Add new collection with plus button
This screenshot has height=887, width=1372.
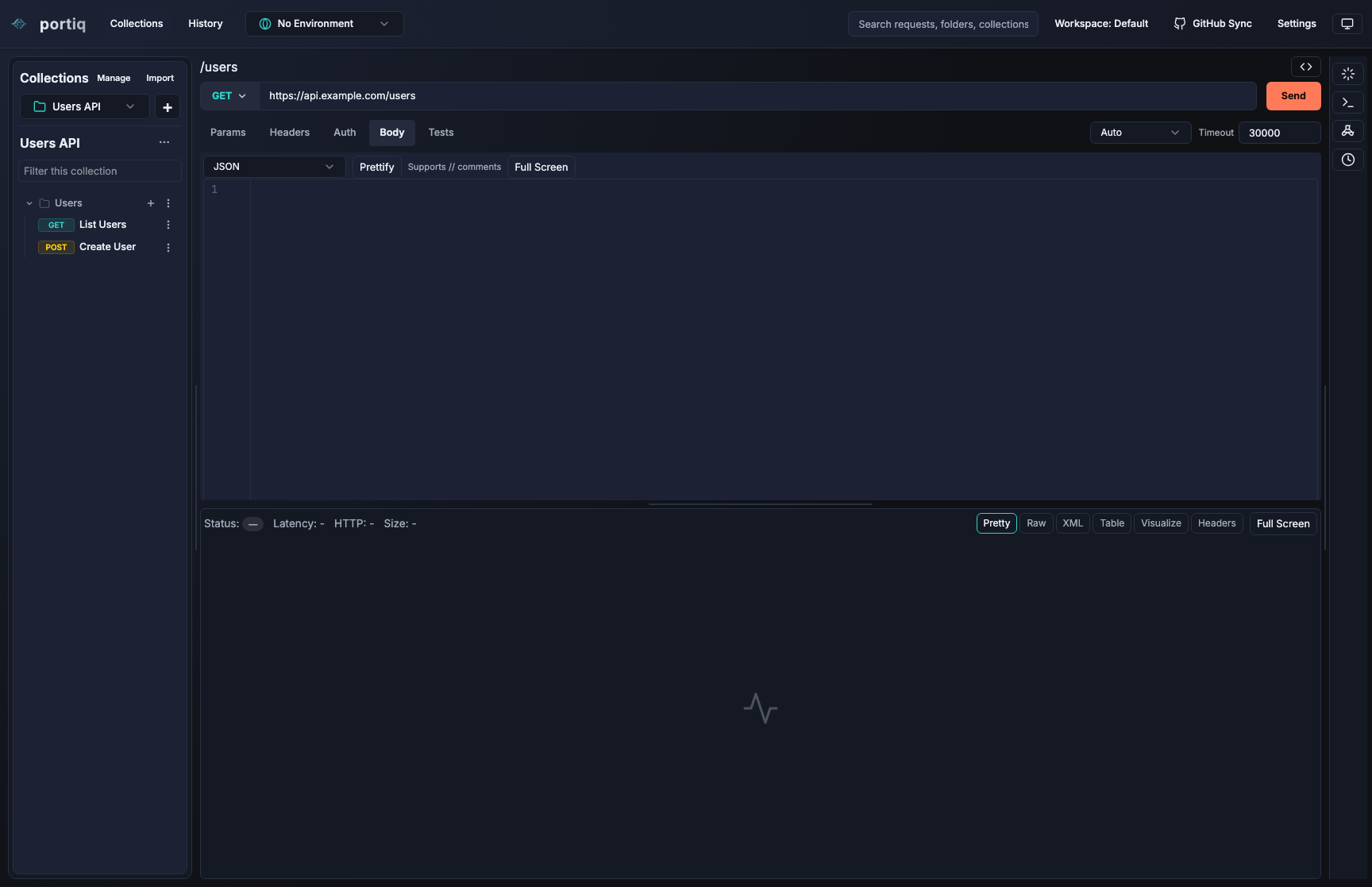point(167,106)
